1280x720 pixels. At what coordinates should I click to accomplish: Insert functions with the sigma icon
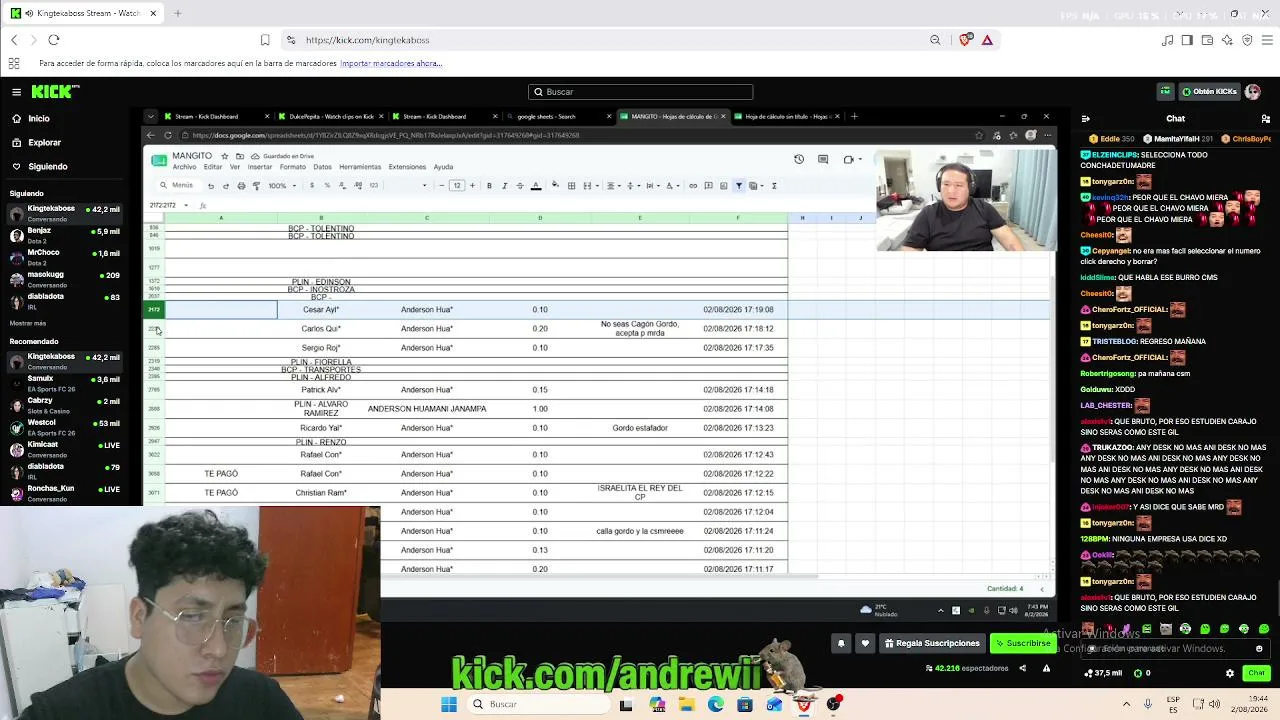[x=774, y=186]
